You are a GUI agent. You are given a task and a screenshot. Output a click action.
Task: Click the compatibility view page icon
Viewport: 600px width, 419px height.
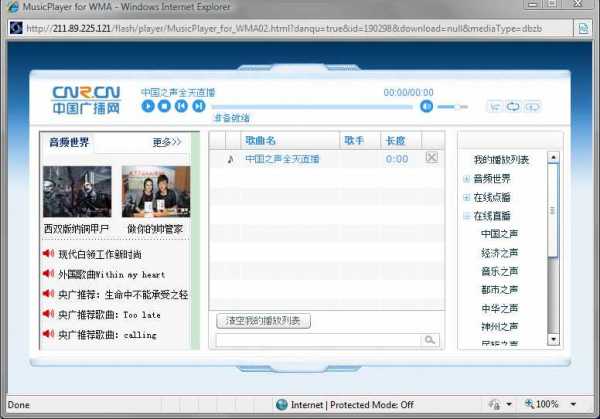(583, 28)
